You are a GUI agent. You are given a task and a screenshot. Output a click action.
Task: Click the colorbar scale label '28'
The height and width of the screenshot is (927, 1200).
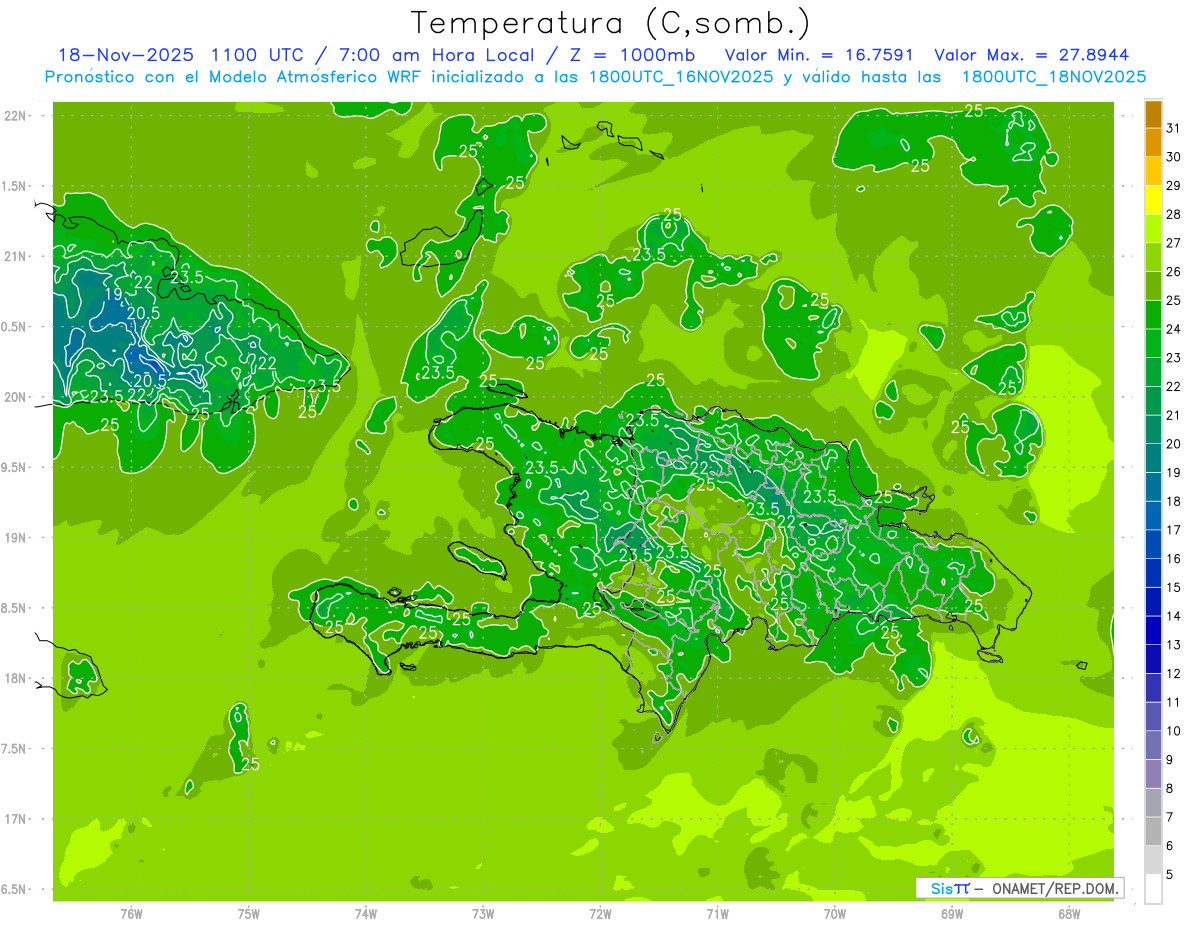(x=1173, y=214)
